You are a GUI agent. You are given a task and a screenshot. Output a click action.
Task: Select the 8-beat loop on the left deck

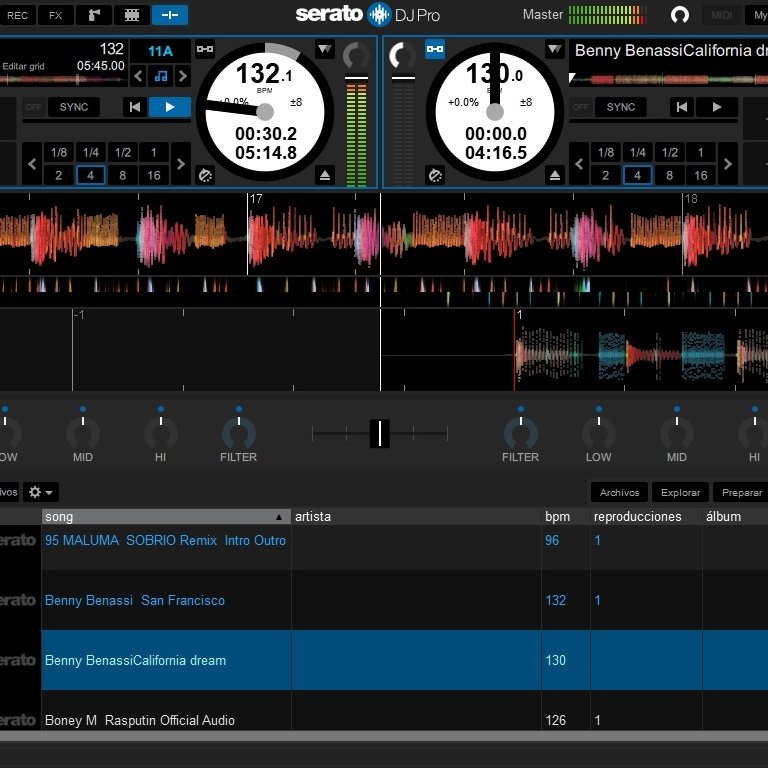point(122,175)
